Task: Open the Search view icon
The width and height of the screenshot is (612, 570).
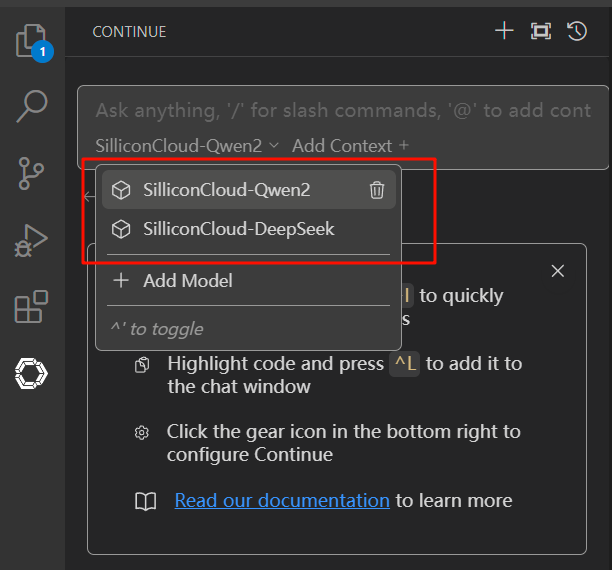Action: coord(32,106)
